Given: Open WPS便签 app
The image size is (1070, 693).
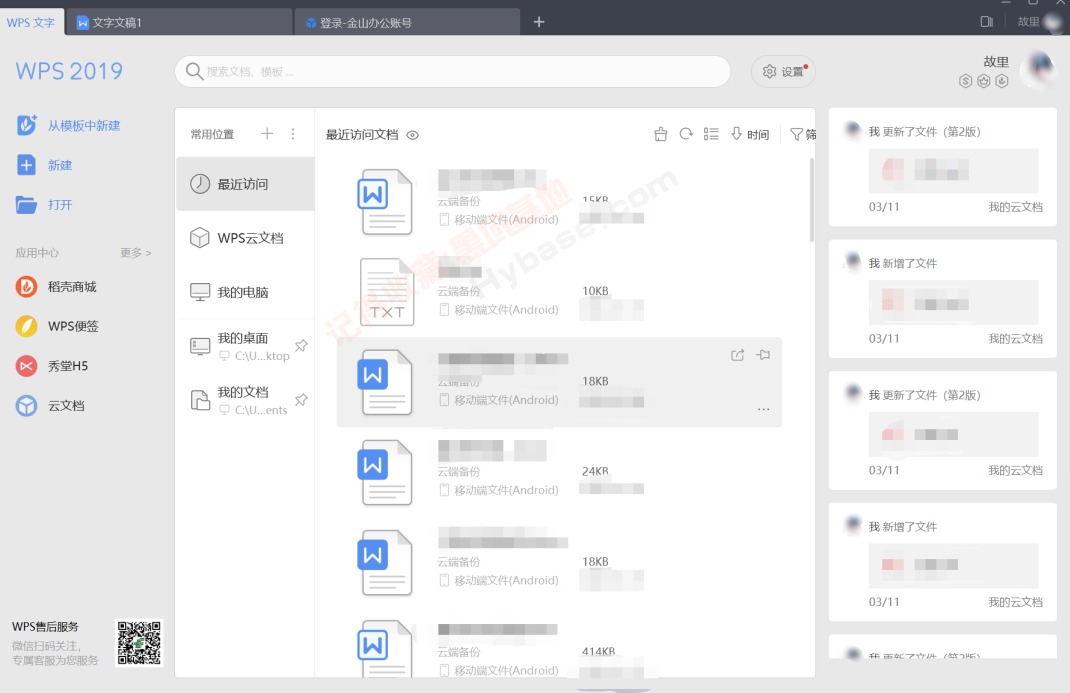Looking at the screenshot, I should pyautogui.click(x=57, y=326).
